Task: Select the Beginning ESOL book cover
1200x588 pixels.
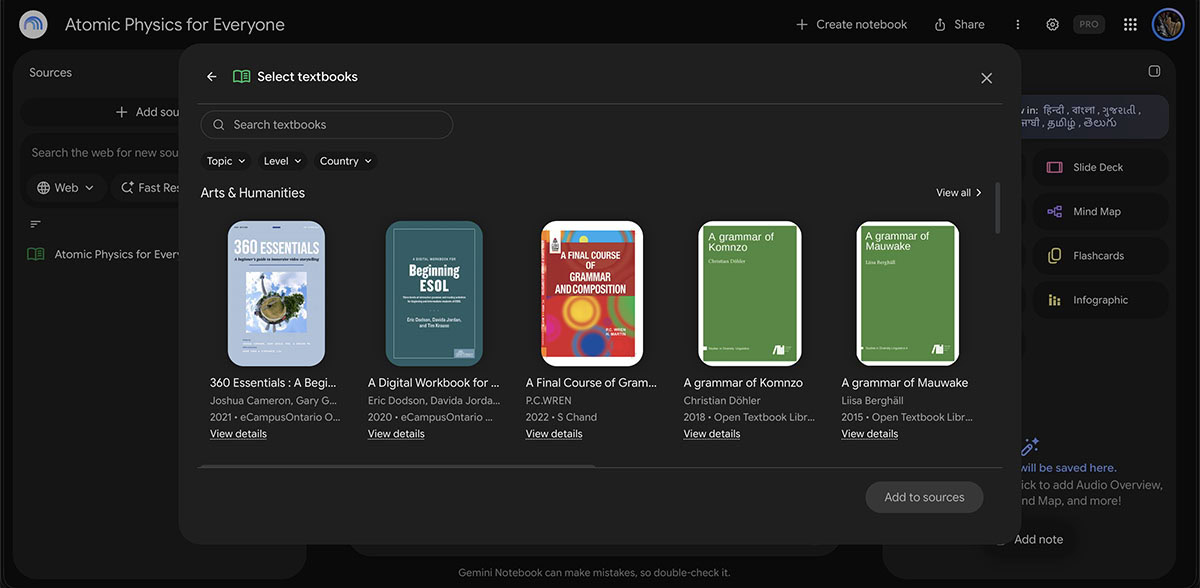Action: pyautogui.click(x=434, y=293)
